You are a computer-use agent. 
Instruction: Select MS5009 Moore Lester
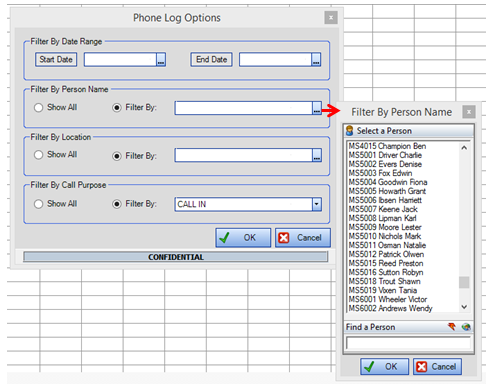385,227
